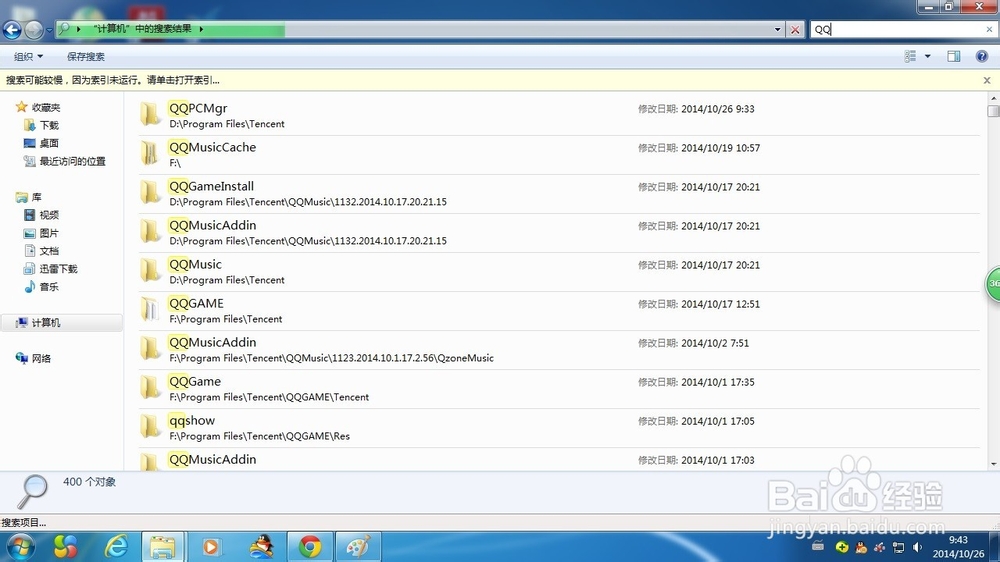Open the media player taskbar icon
This screenshot has height=562, width=1000.
[x=211, y=547]
